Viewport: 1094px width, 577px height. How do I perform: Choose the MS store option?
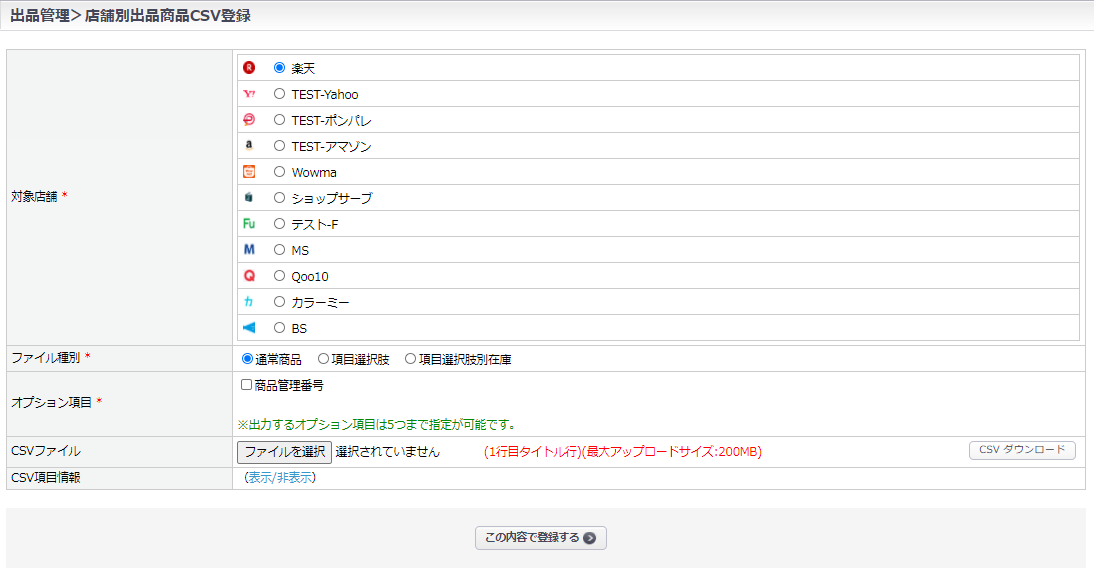(x=280, y=250)
